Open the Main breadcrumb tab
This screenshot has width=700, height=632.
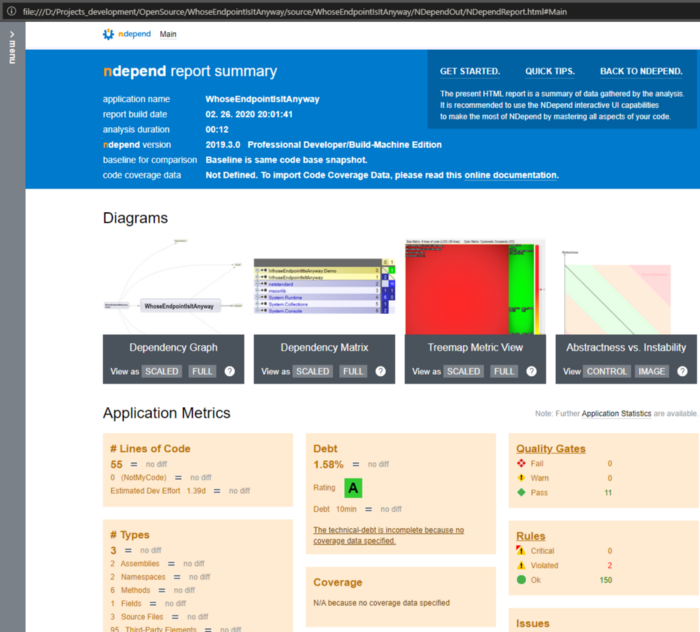click(168, 34)
